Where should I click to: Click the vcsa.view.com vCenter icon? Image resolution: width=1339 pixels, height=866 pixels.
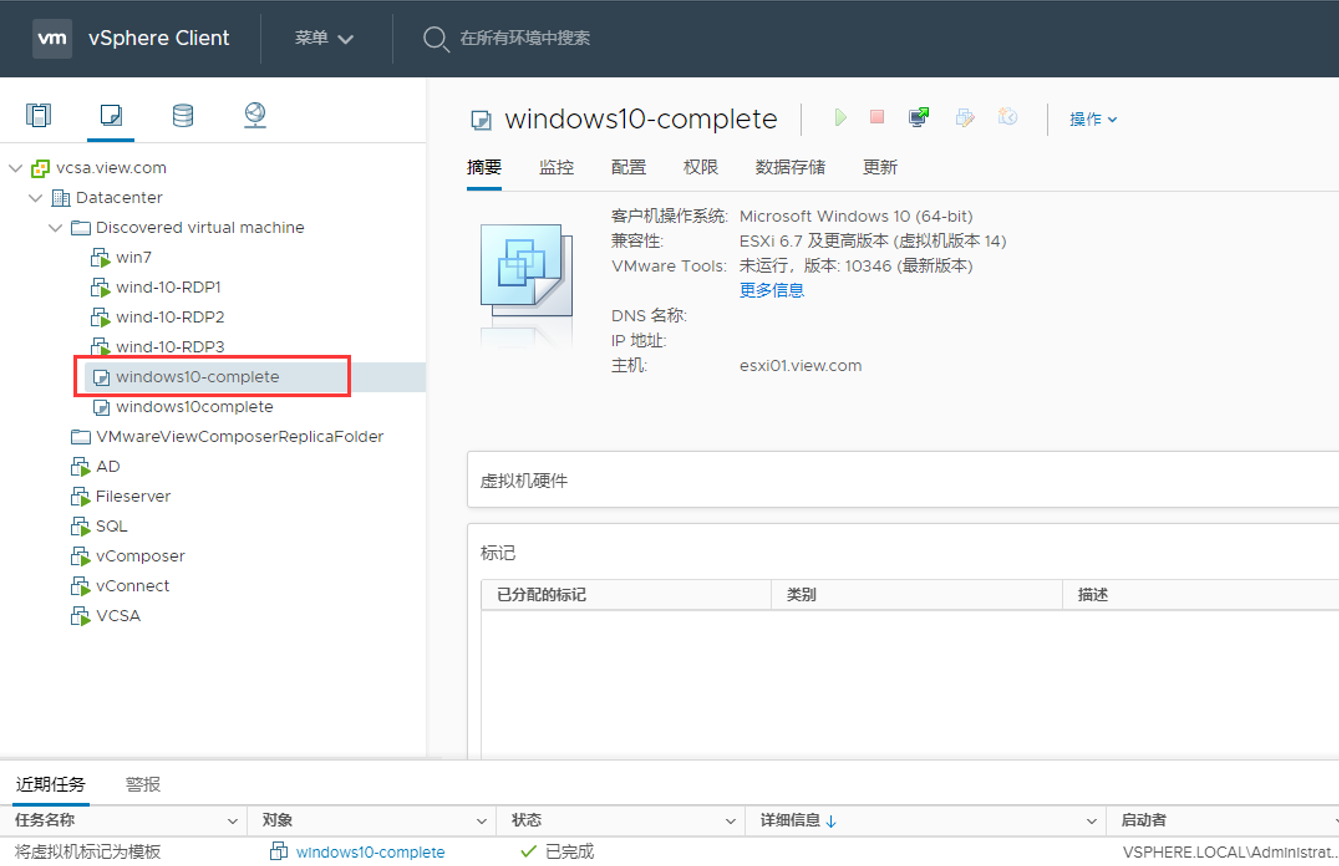pos(40,168)
